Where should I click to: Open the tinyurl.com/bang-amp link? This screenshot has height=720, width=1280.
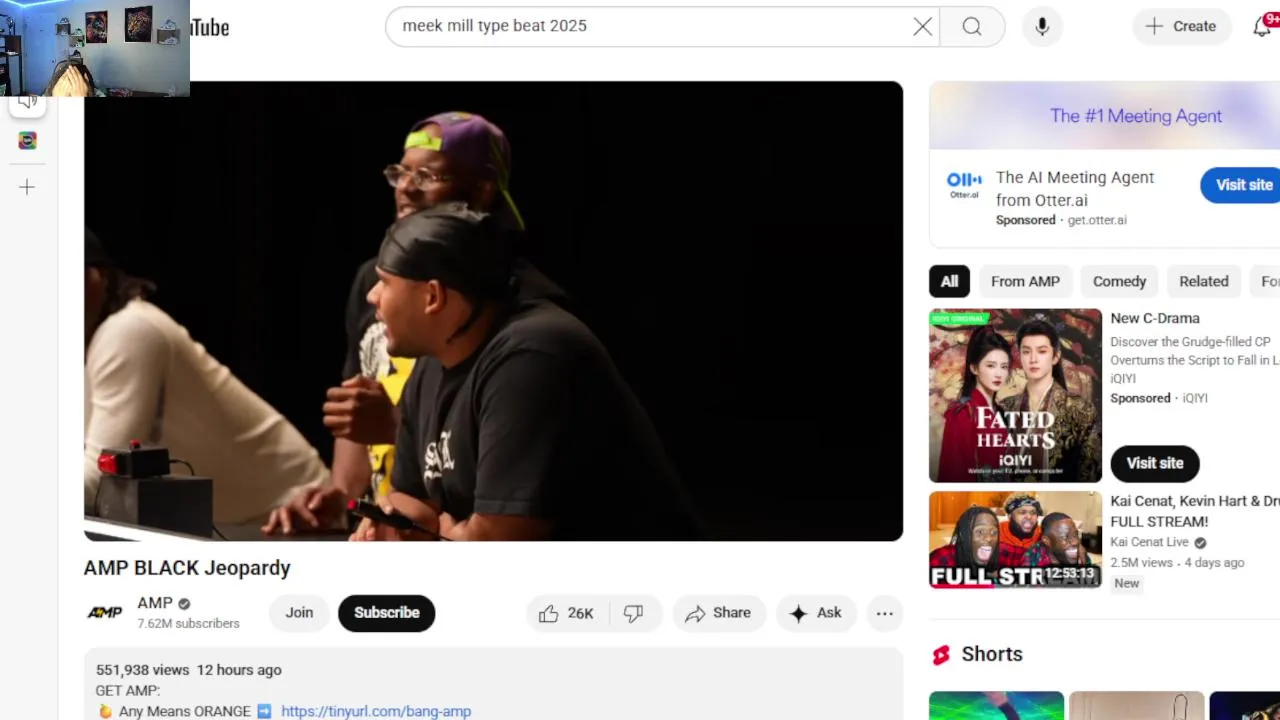pyautogui.click(x=376, y=711)
